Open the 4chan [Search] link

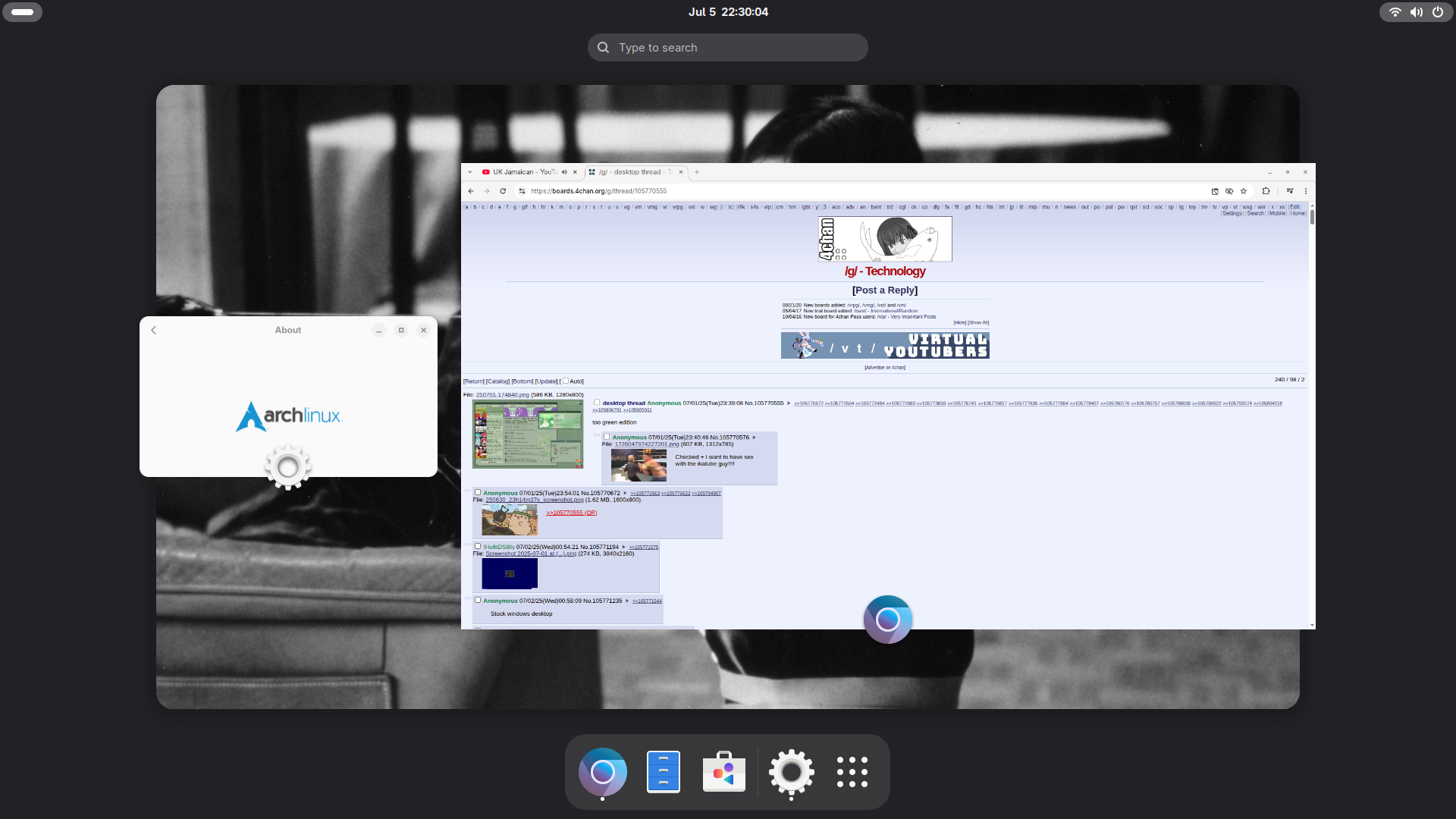pyautogui.click(x=1256, y=214)
